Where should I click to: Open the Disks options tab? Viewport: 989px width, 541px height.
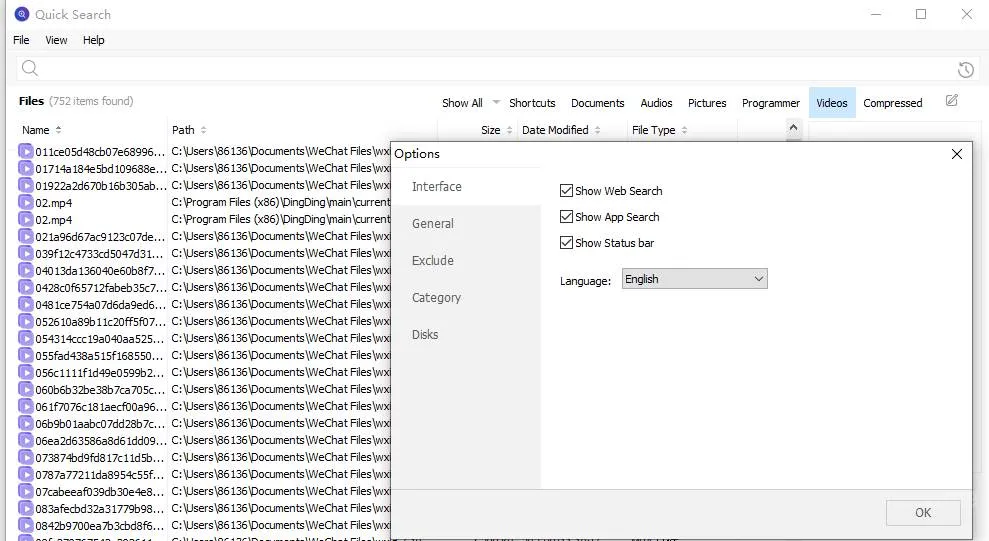(x=466, y=335)
